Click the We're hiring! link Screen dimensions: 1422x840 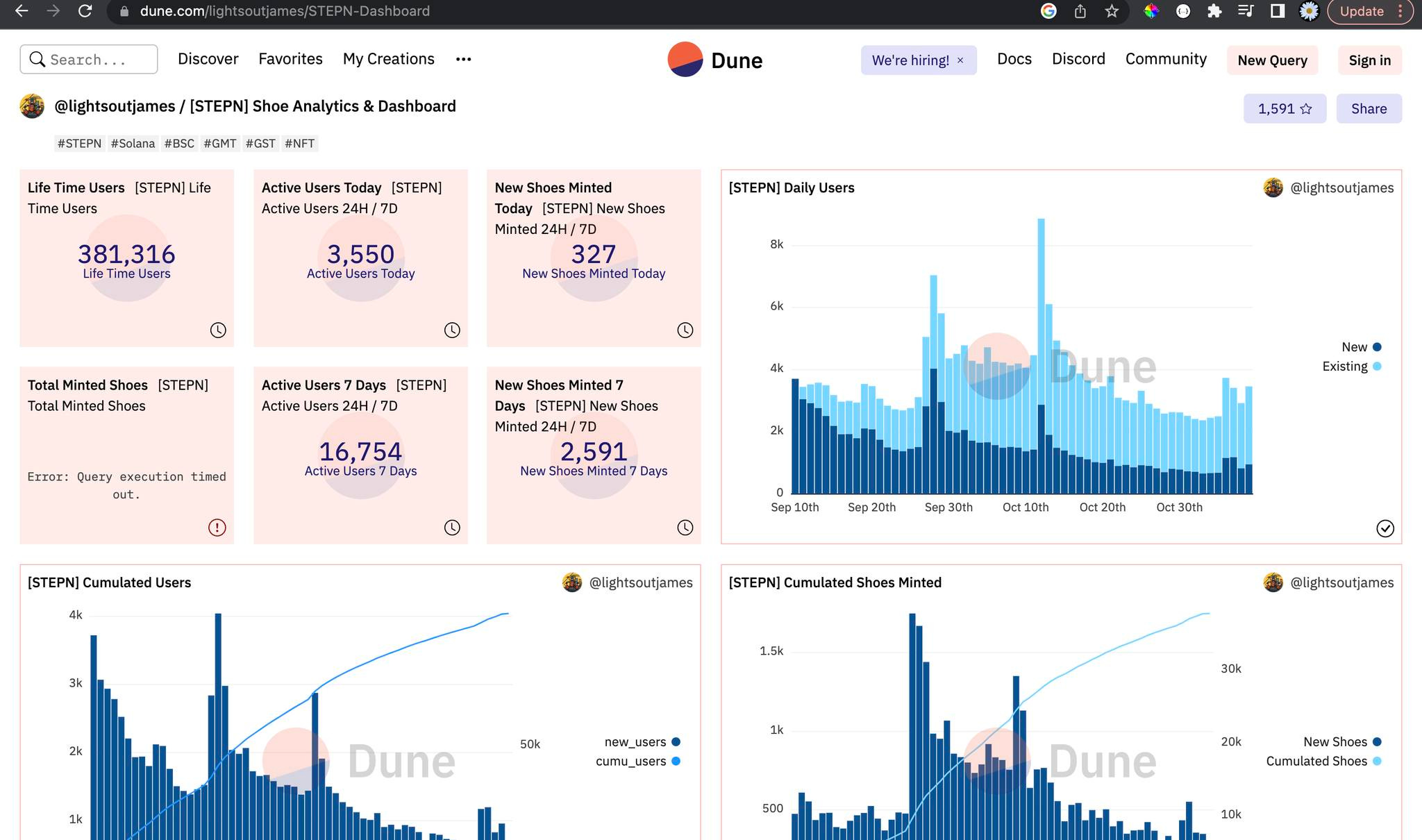(910, 60)
